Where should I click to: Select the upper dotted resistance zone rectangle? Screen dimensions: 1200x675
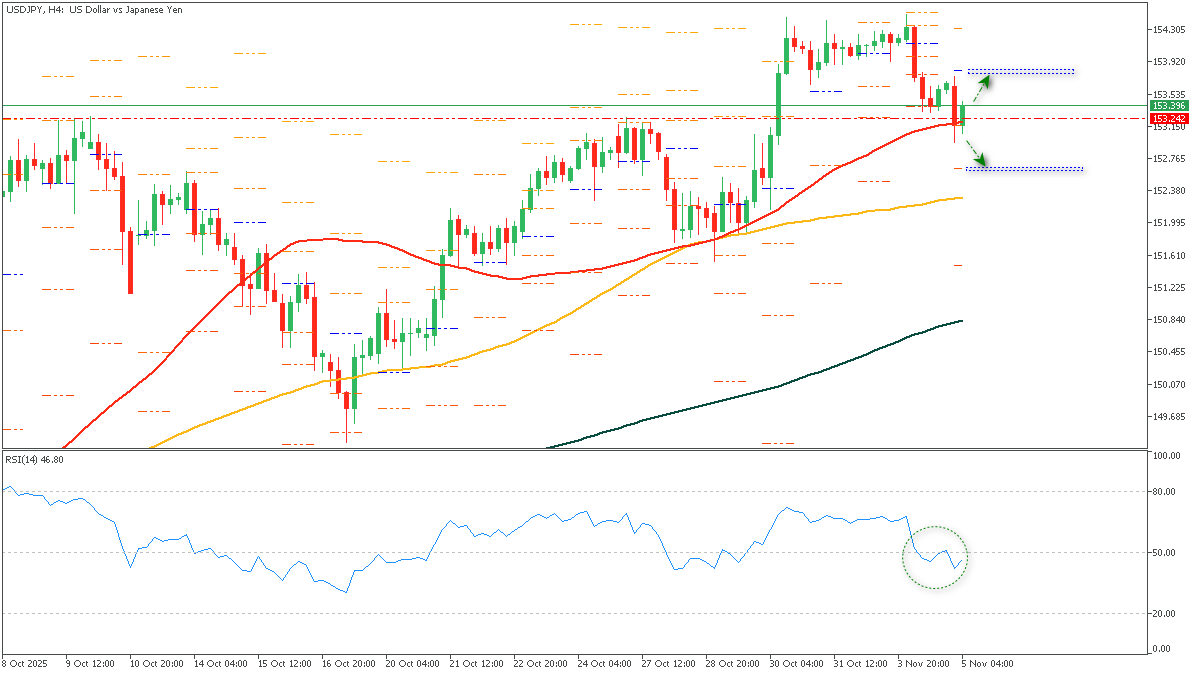[x=1020, y=71]
